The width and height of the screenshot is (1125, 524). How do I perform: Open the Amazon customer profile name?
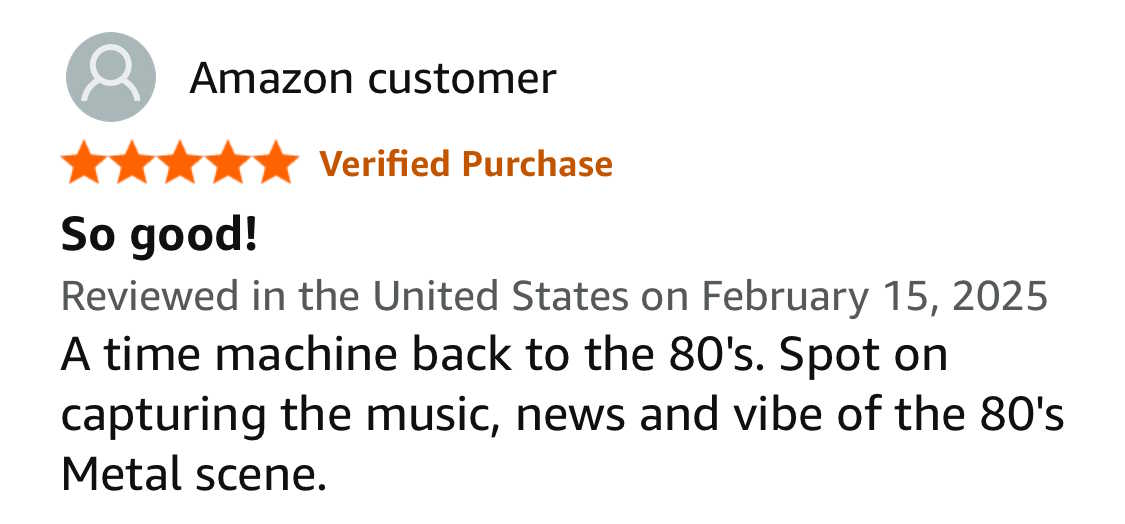coord(372,78)
